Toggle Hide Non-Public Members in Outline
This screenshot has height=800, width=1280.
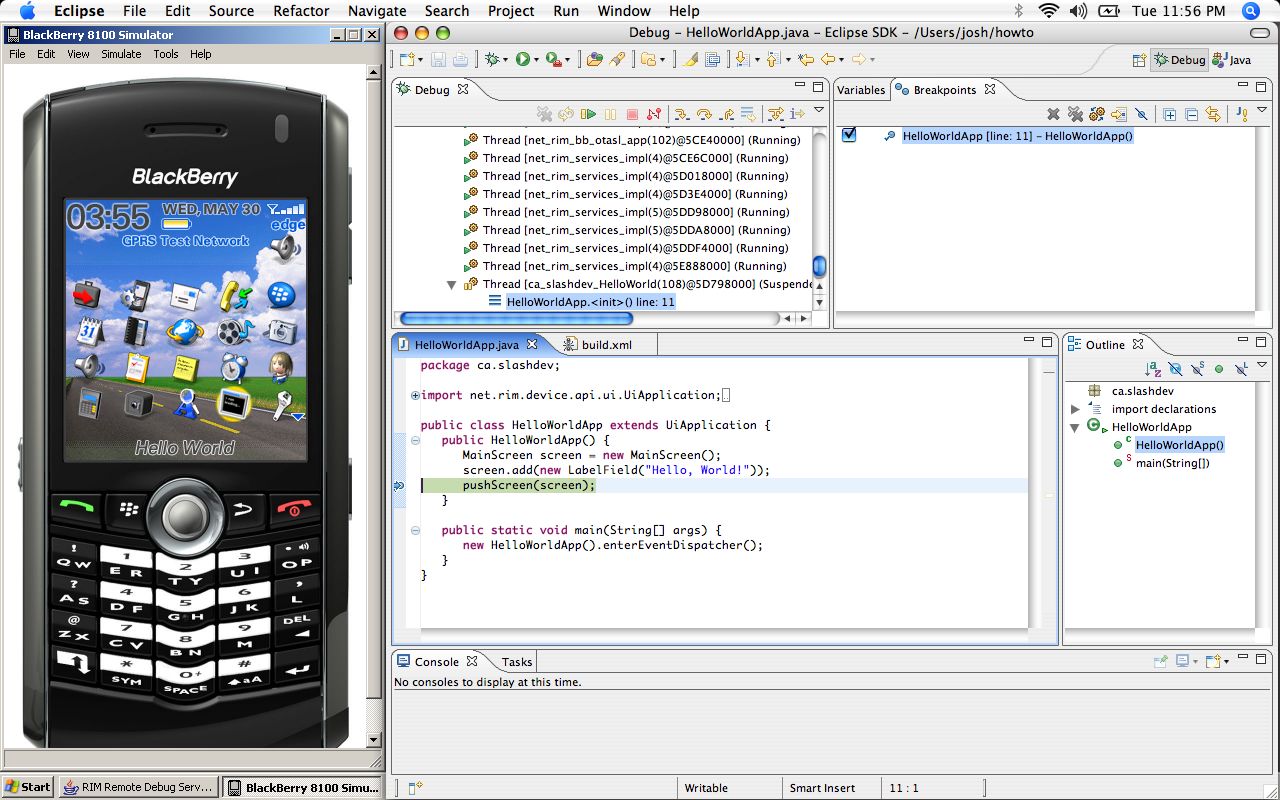(x=1219, y=369)
